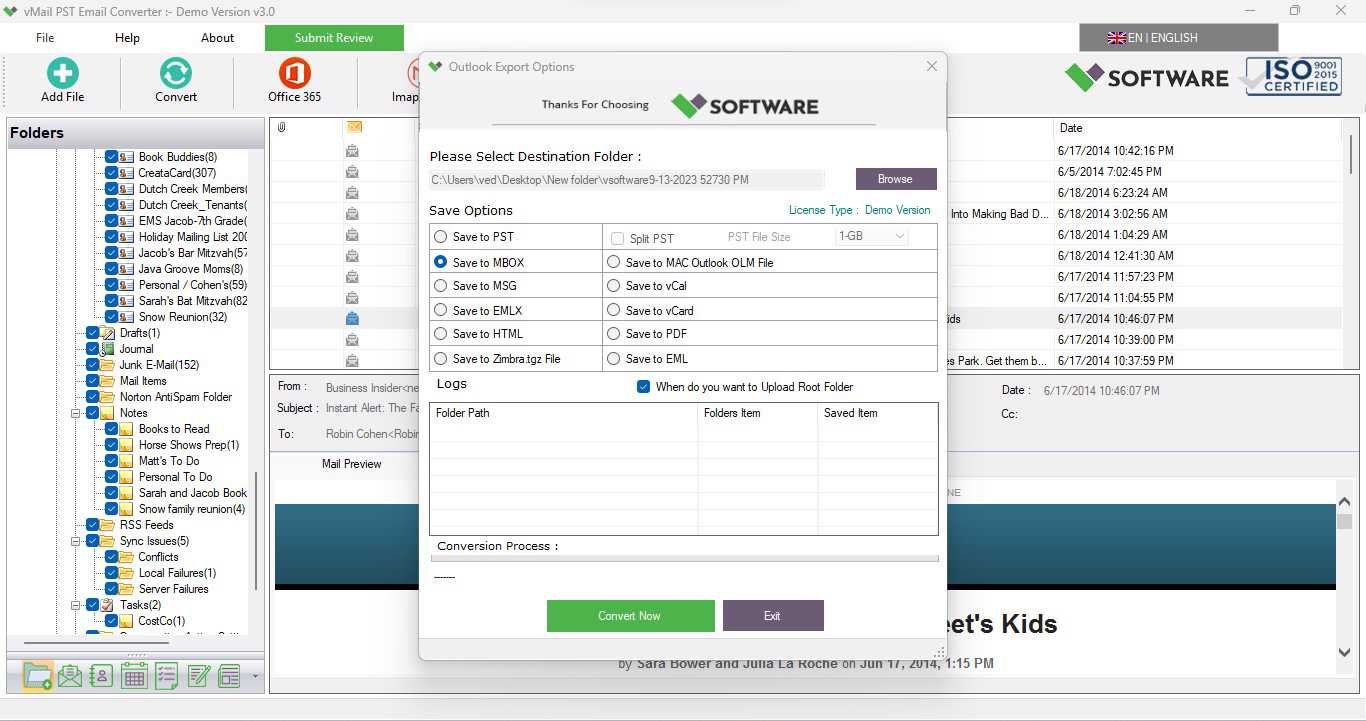Open the Help menu

point(127,38)
